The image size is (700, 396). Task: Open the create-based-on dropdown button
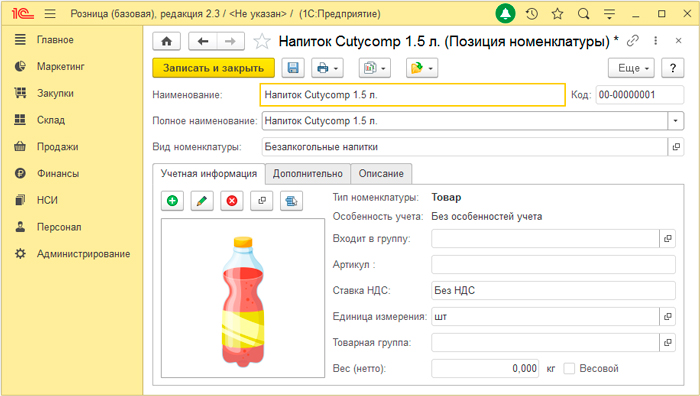point(422,68)
